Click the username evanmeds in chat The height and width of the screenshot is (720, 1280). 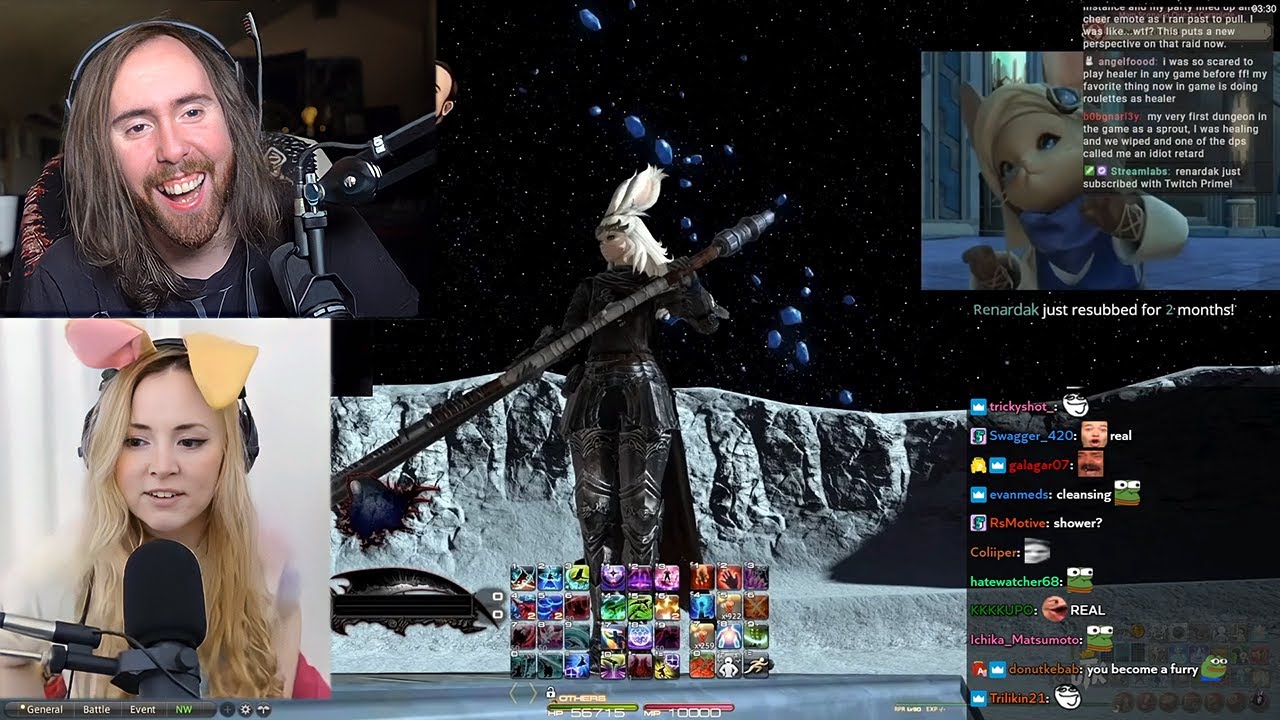(x=1019, y=495)
